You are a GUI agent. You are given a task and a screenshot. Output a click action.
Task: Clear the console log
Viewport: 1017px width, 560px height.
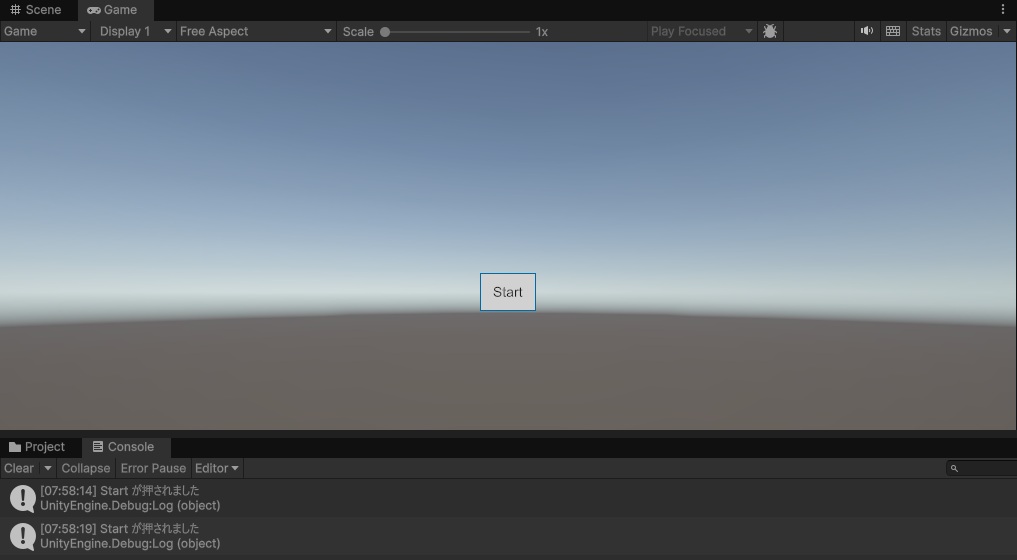pyautogui.click(x=19, y=468)
